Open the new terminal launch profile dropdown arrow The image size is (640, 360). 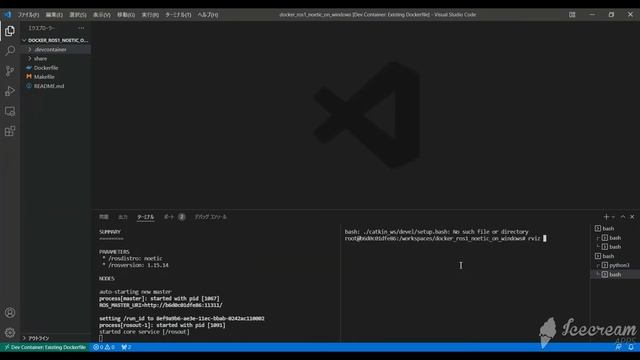(613, 217)
